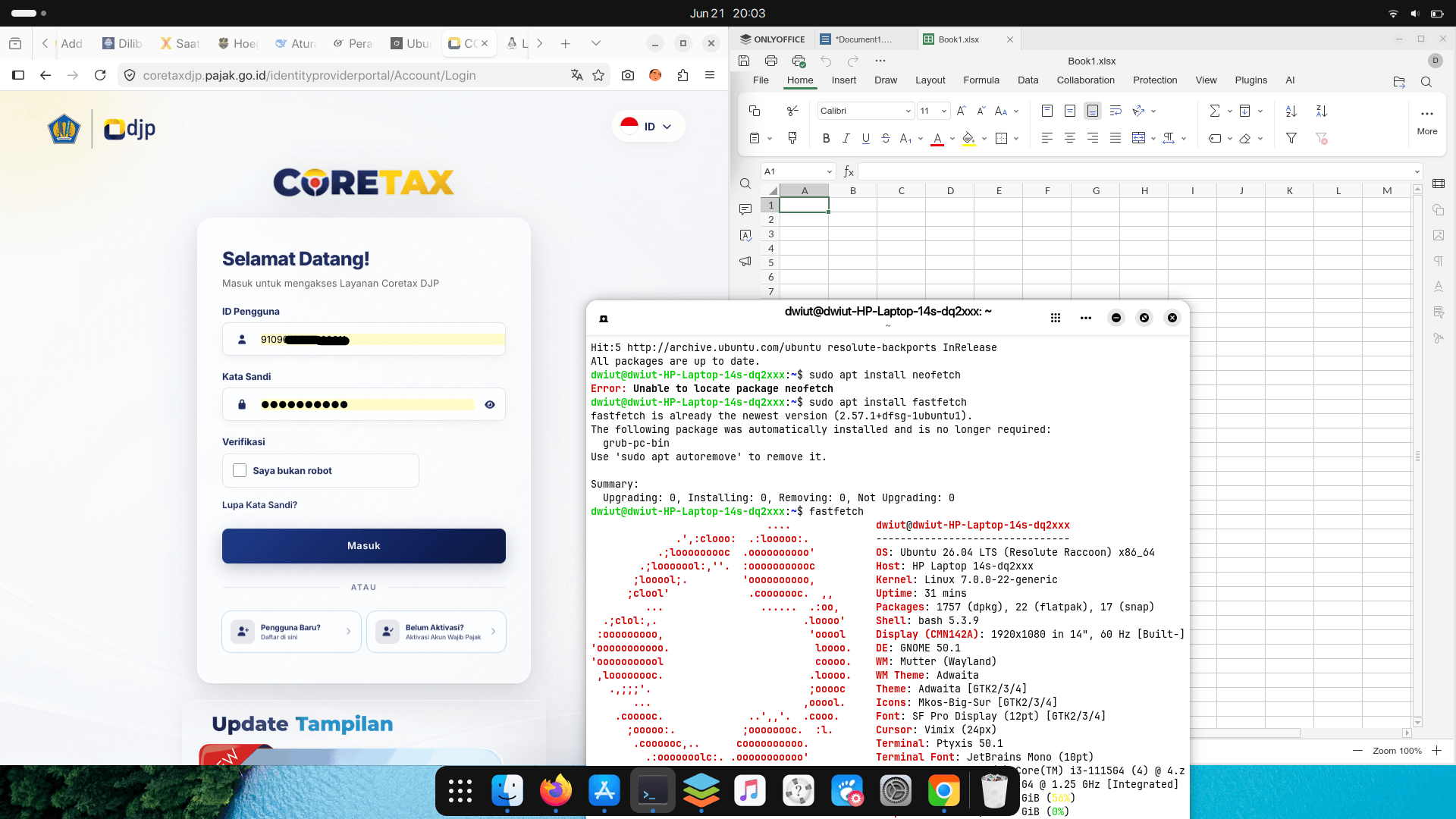Click the Save icon in ONLYOFFICE

click(744, 61)
